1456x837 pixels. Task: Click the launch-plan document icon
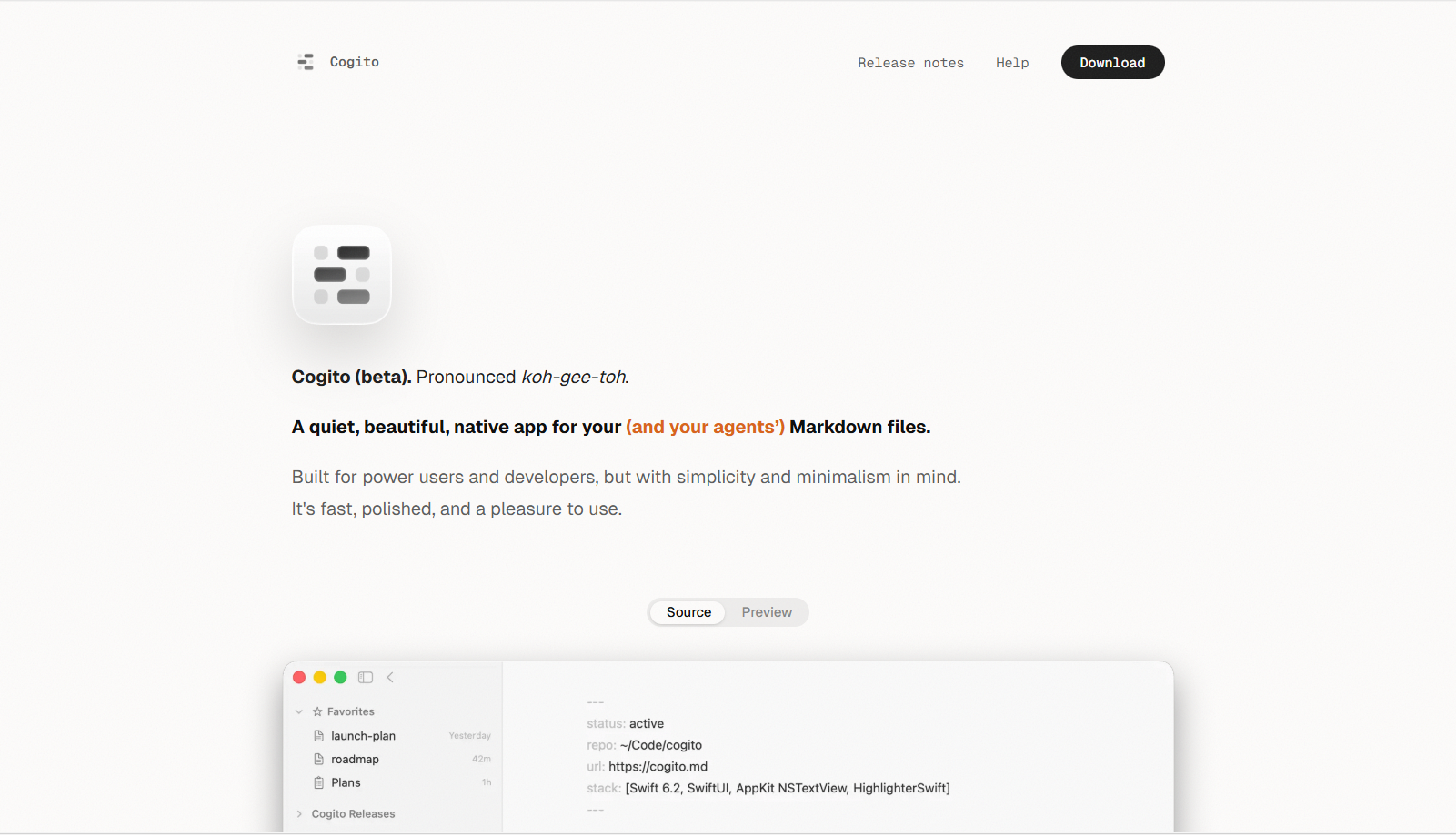pos(318,736)
